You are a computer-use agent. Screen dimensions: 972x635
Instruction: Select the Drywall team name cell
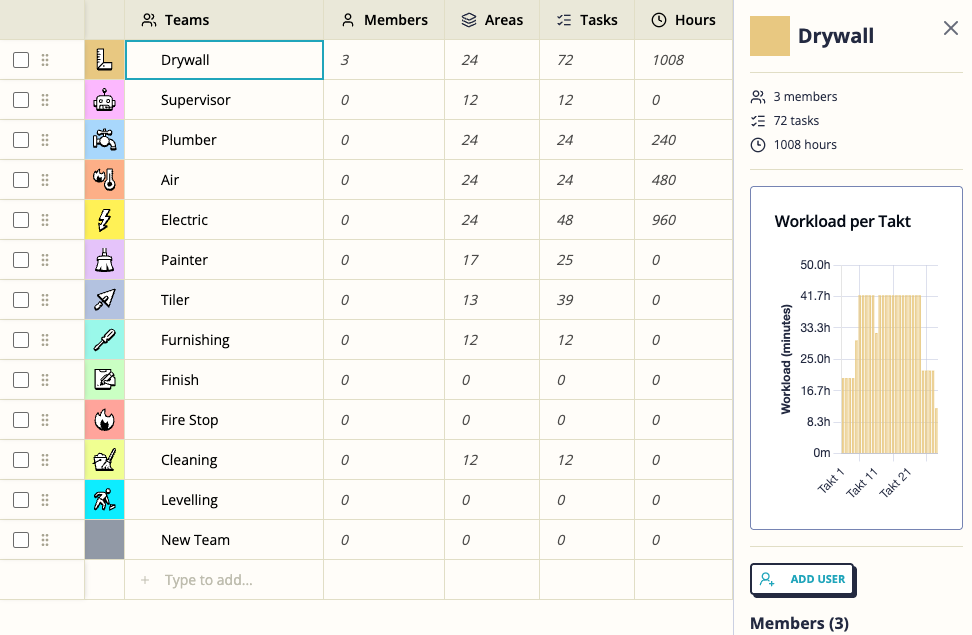coord(224,60)
